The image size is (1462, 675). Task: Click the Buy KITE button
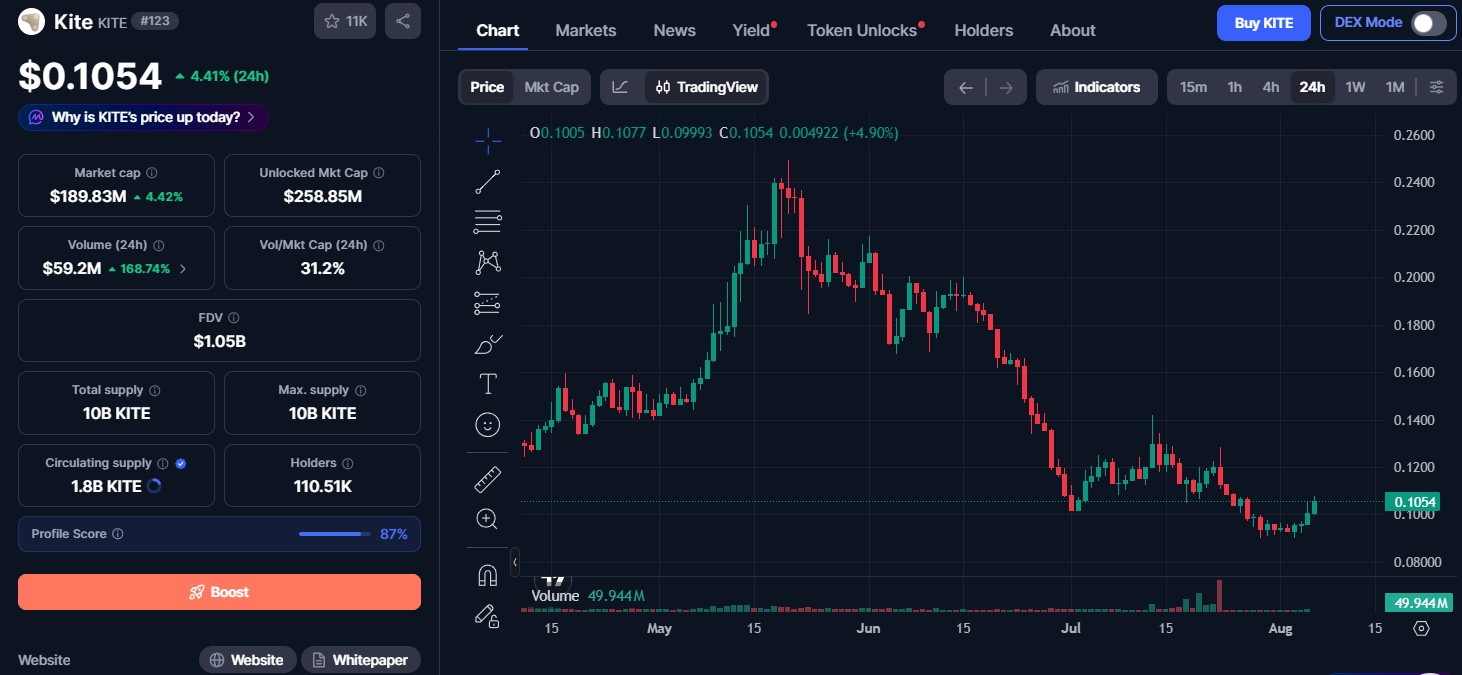(x=1264, y=23)
